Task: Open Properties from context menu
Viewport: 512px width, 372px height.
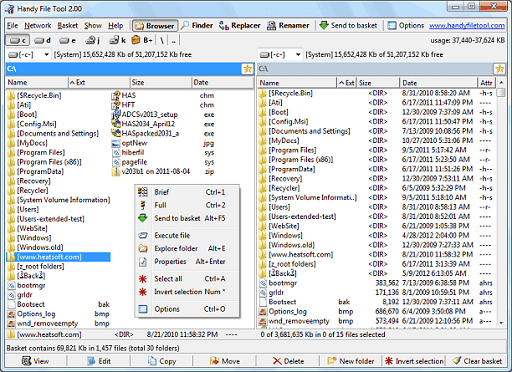Action: [187, 262]
